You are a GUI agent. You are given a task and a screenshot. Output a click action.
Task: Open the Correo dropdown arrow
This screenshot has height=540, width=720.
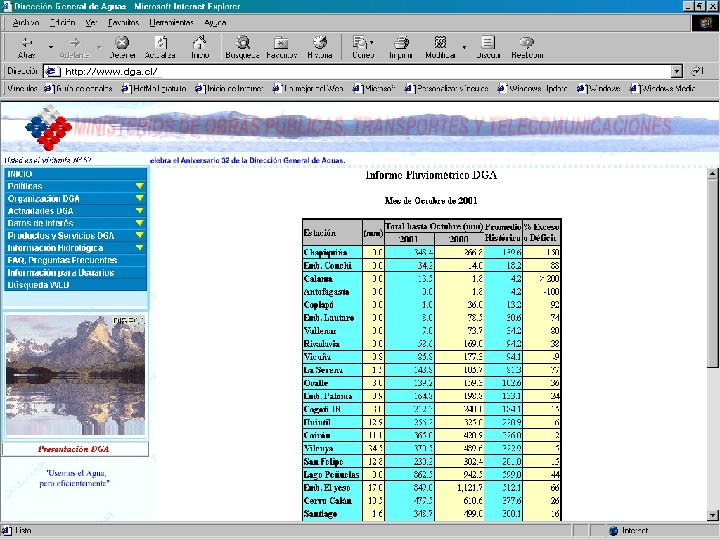click(x=371, y=42)
